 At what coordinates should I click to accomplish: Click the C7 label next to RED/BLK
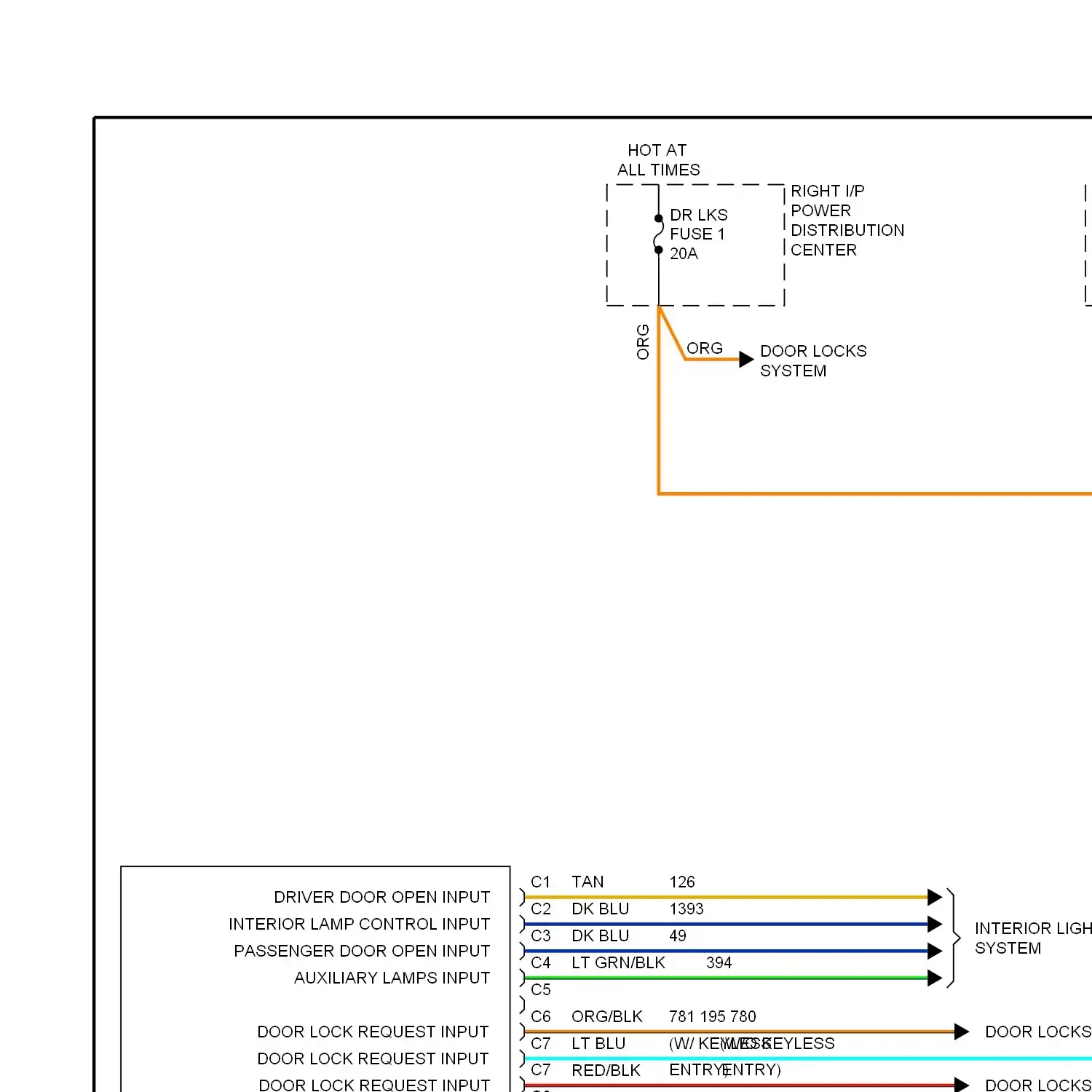(541, 1070)
